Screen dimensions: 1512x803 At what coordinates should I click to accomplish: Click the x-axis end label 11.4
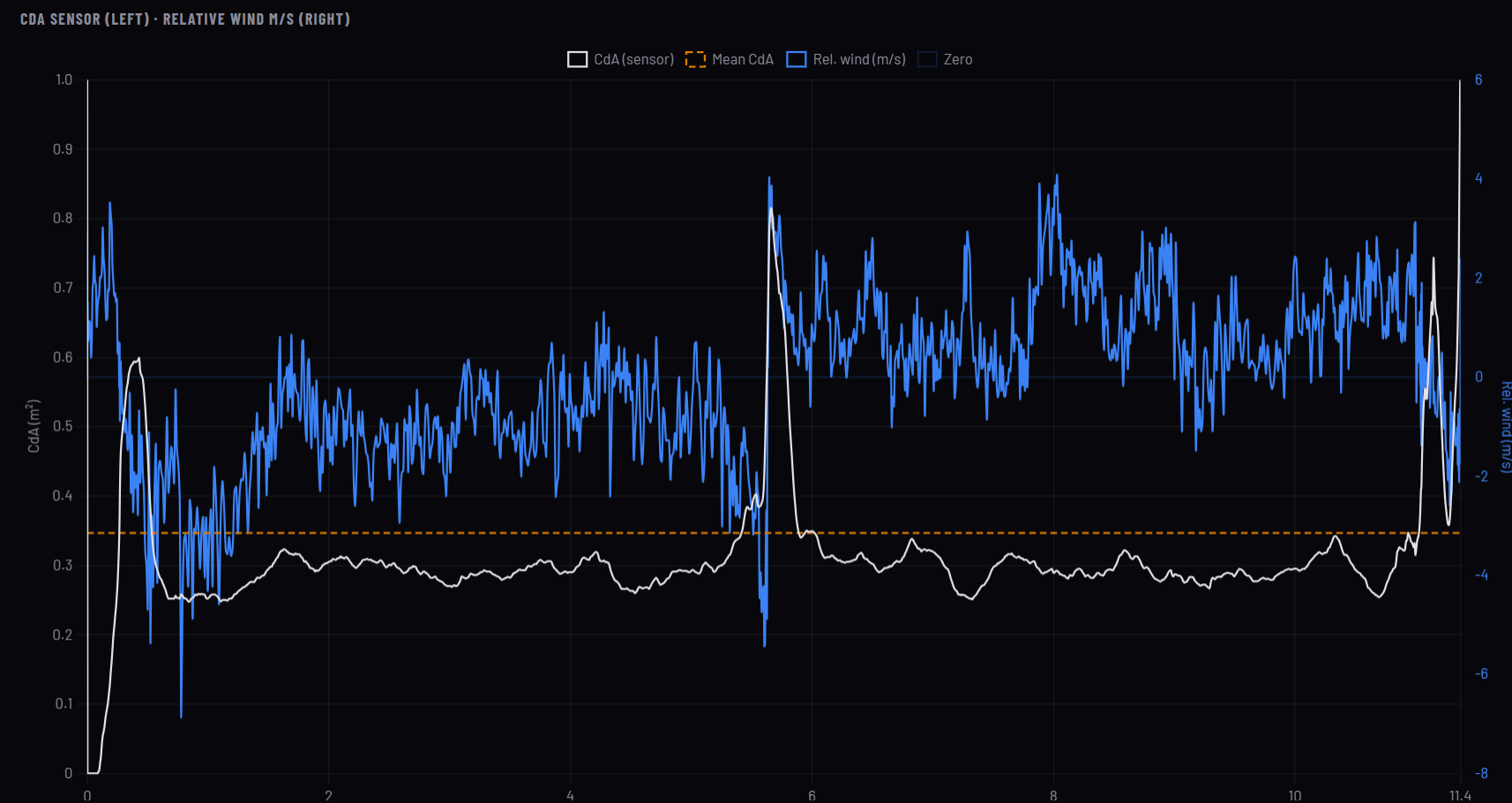pos(1460,796)
